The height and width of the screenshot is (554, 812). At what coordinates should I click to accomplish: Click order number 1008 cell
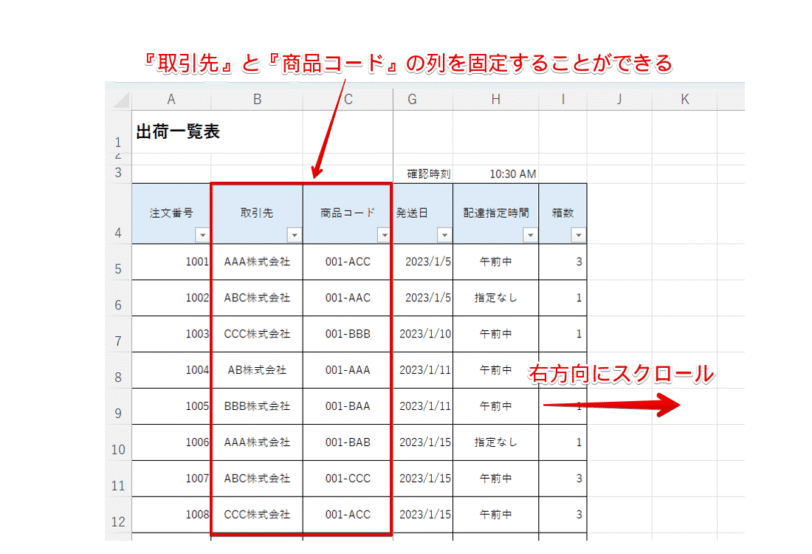point(171,515)
